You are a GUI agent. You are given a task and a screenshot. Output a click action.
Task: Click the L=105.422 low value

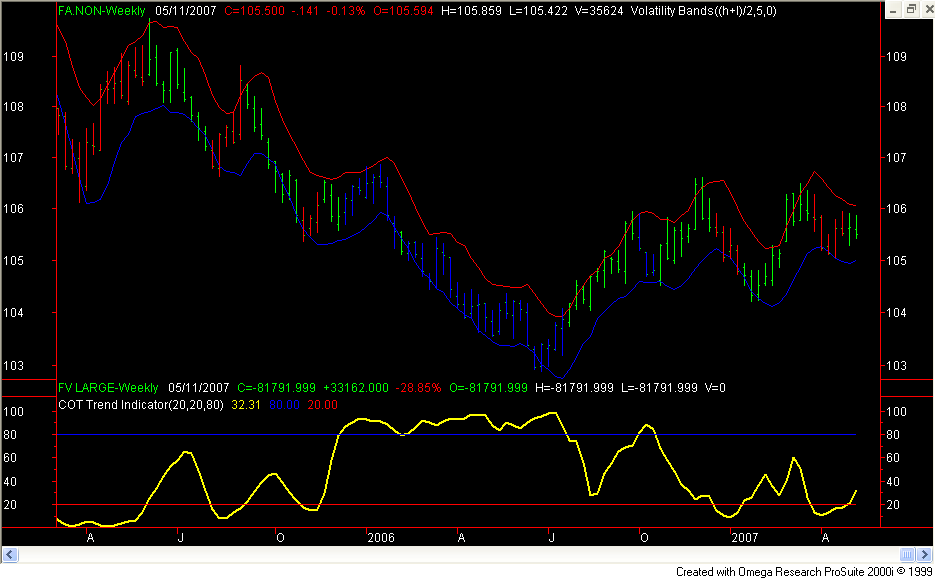(x=538, y=11)
